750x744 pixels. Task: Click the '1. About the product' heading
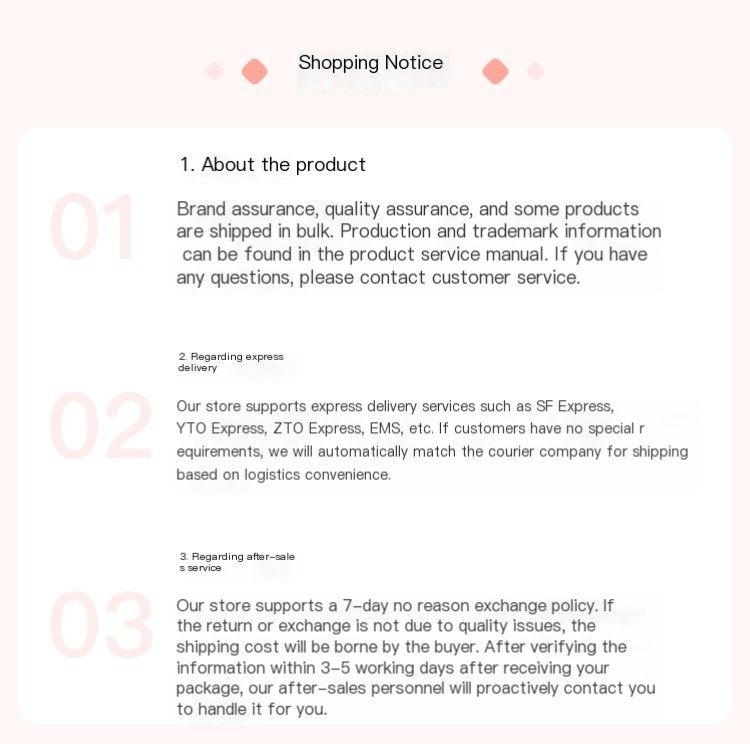pyautogui.click(x=273, y=165)
